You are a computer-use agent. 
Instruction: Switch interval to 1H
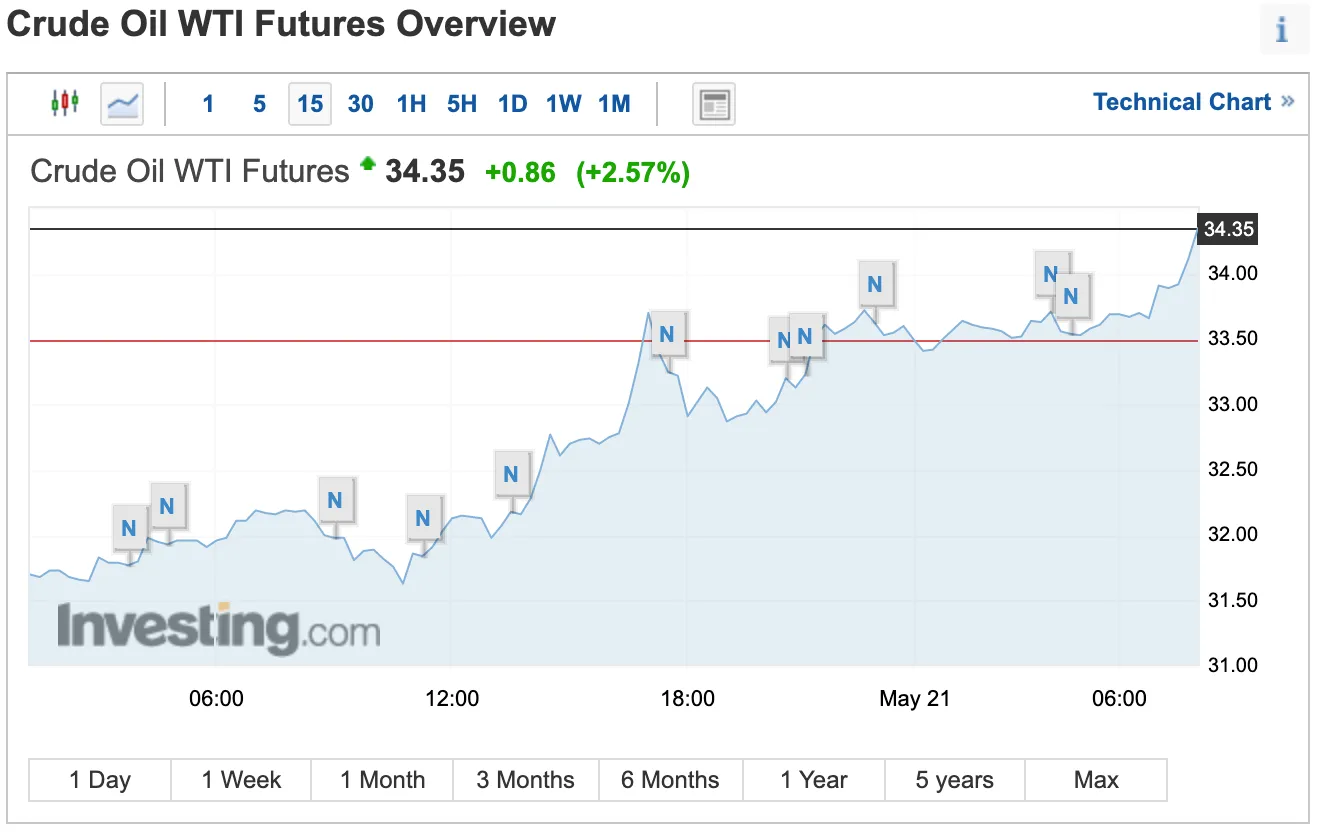click(x=411, y=104)
